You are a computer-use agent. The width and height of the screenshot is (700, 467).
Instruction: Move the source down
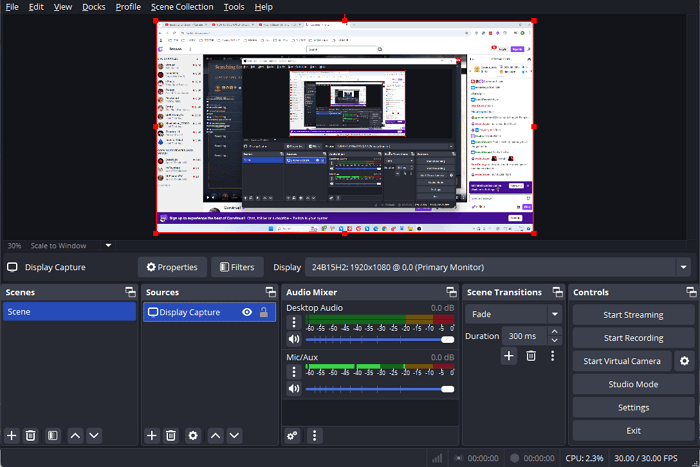click(x=234, y=435)
